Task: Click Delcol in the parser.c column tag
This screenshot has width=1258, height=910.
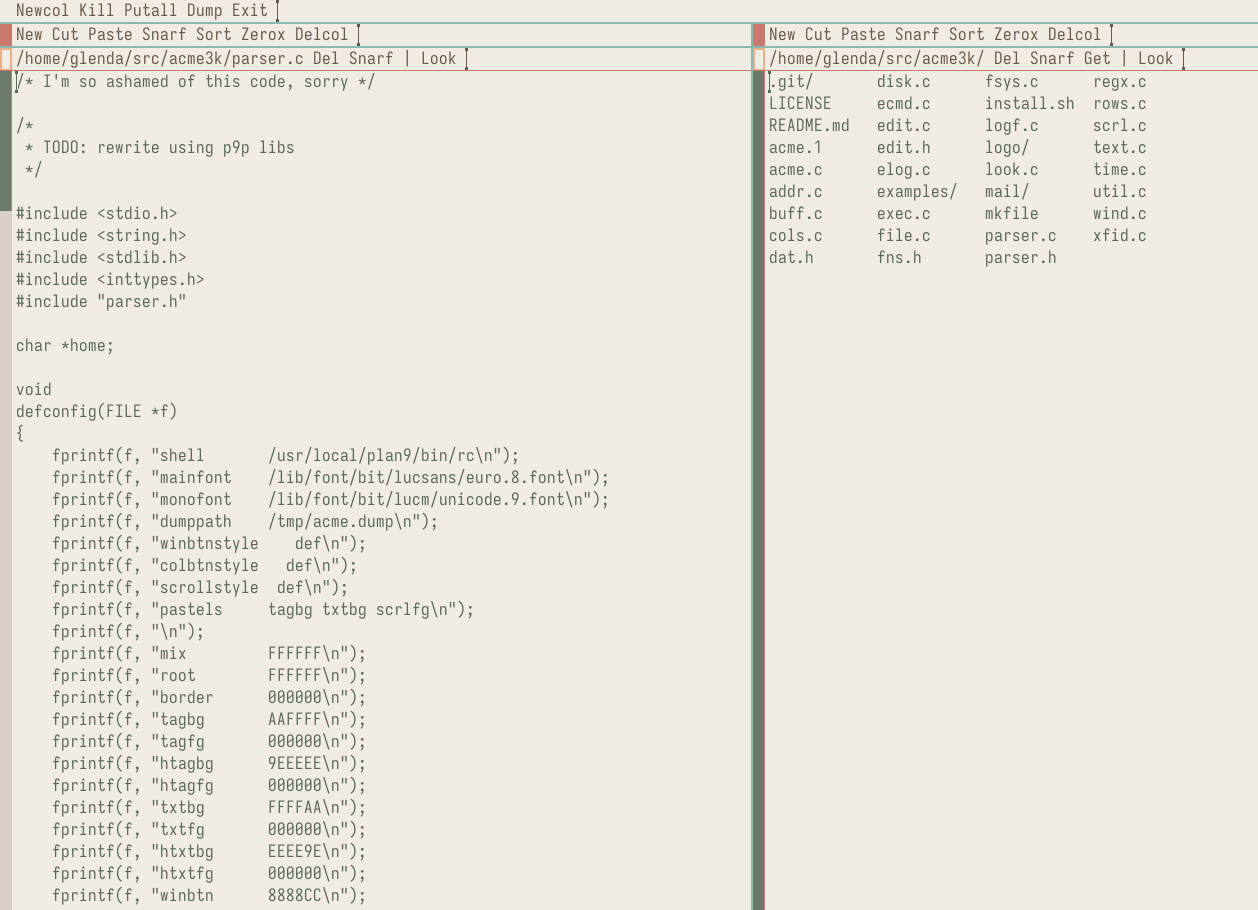Action: click(322, 35)
